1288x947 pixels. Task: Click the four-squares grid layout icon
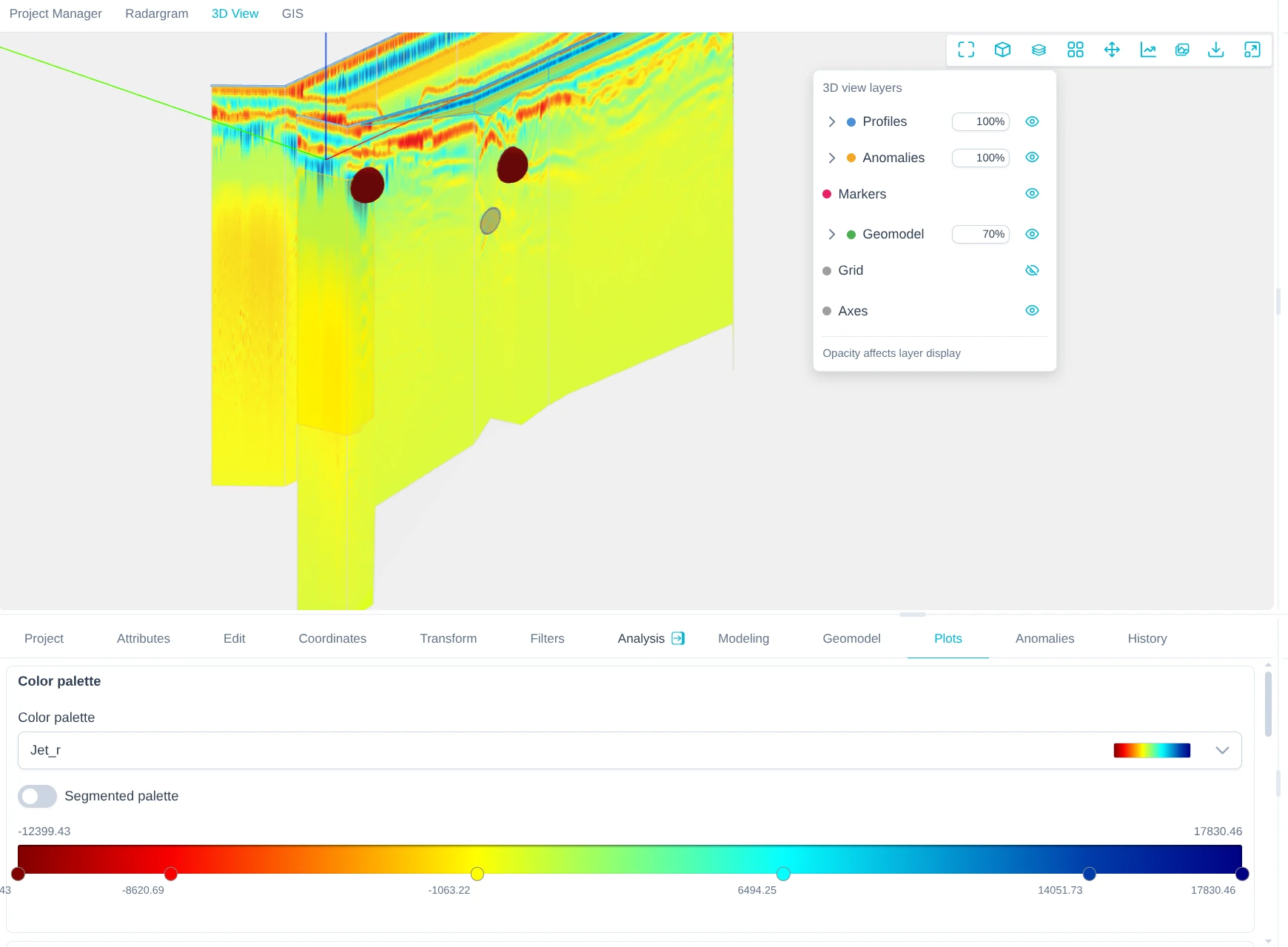pos(1075,50)
